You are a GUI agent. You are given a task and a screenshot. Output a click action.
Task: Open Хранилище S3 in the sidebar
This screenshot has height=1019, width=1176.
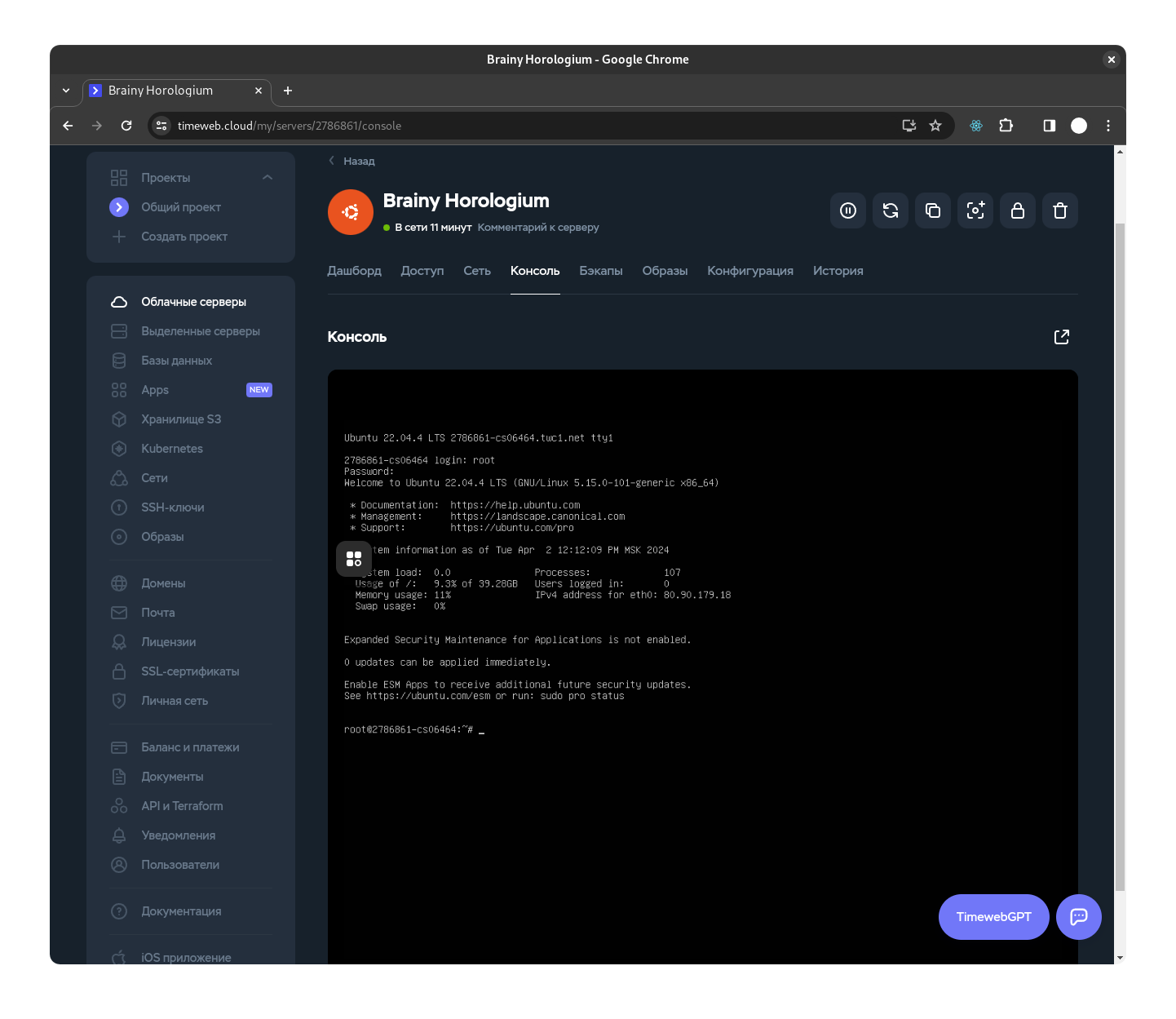(x=181, y=419)
